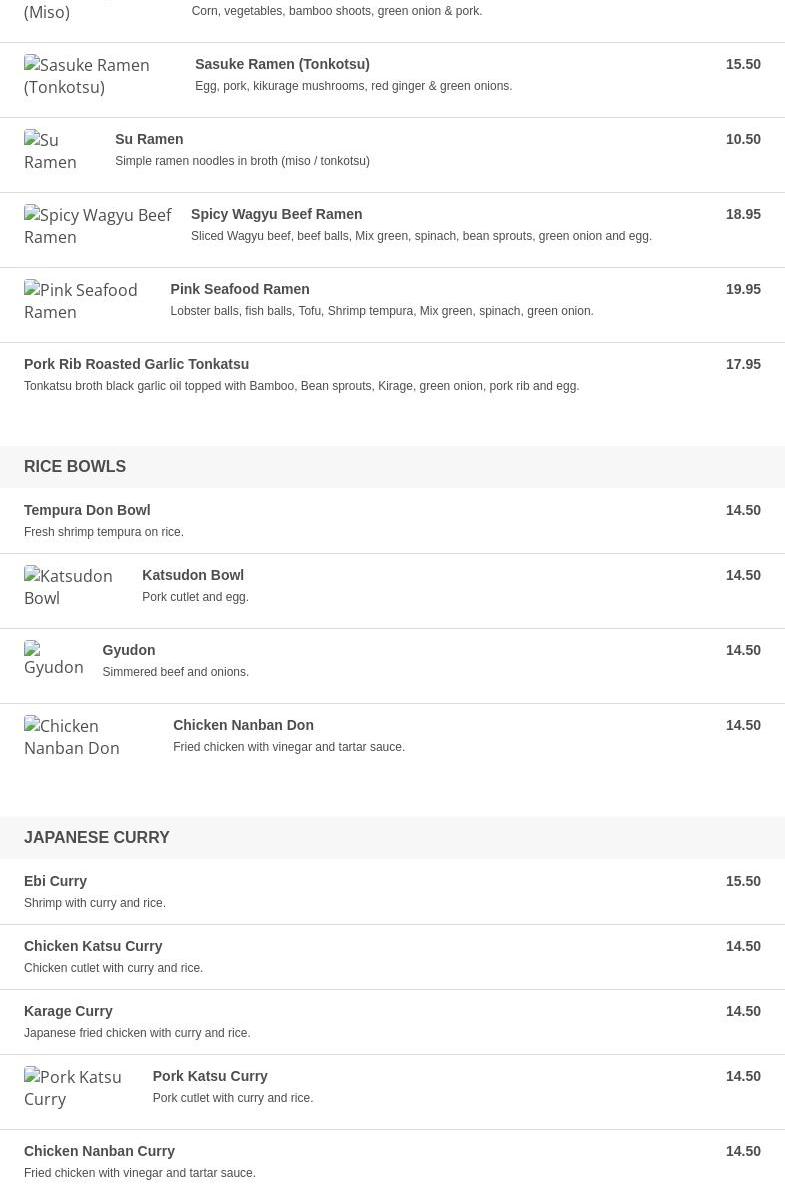Viewport: 785px width, 1185px height.
Task: Select the Pork Rib Roasted Garlic Tonkatsu item
Action: click(136, 364)
